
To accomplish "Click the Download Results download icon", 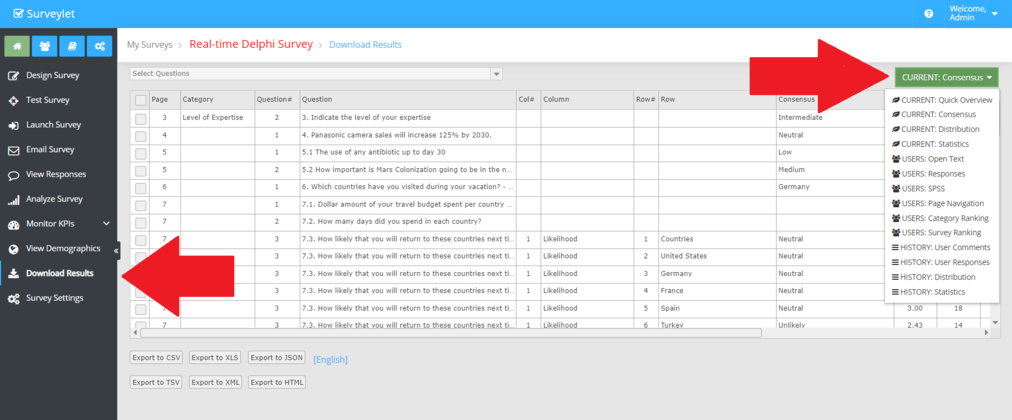I will (14, 274).
